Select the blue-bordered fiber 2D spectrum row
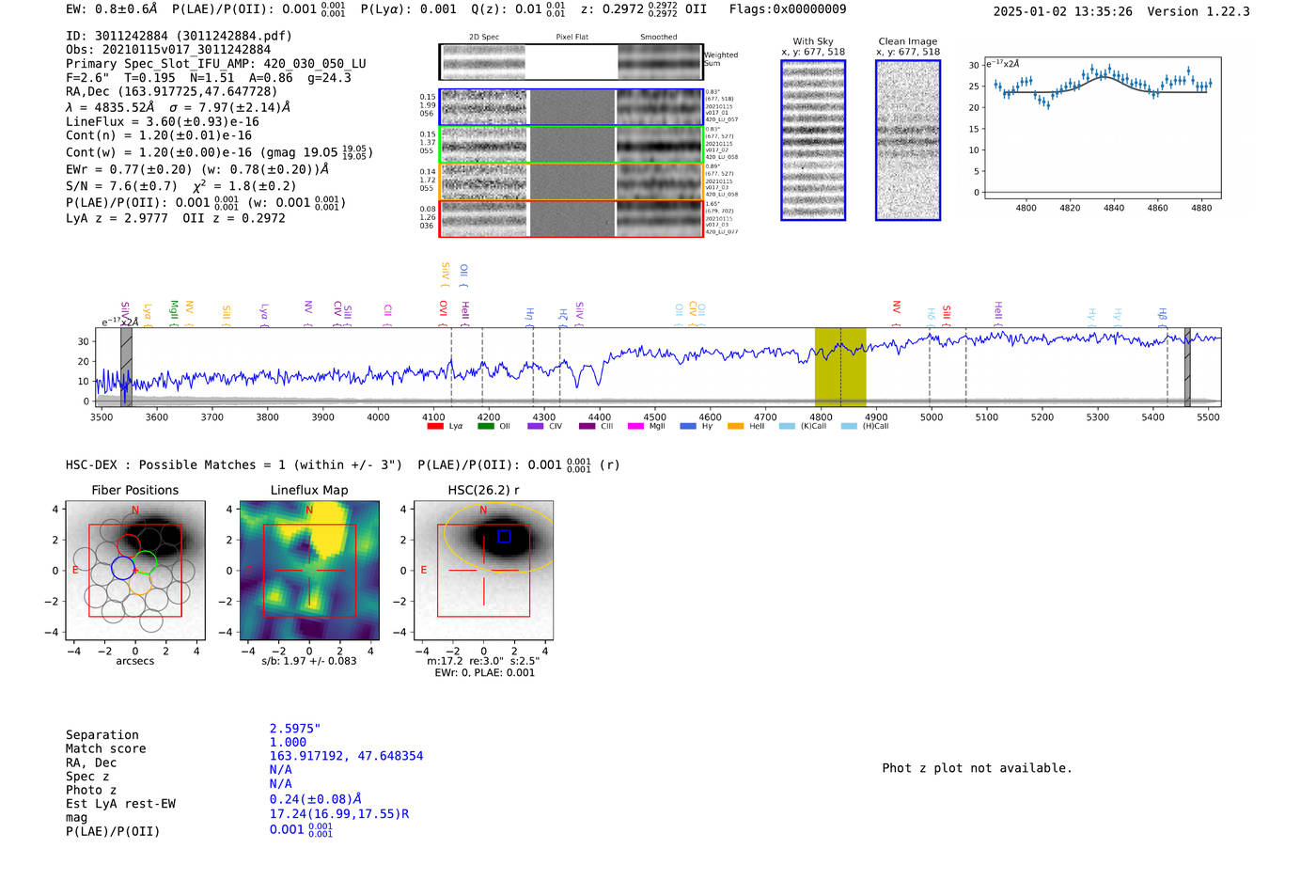Viewport: 1316px width, 896px height. (x=571, y=107)
